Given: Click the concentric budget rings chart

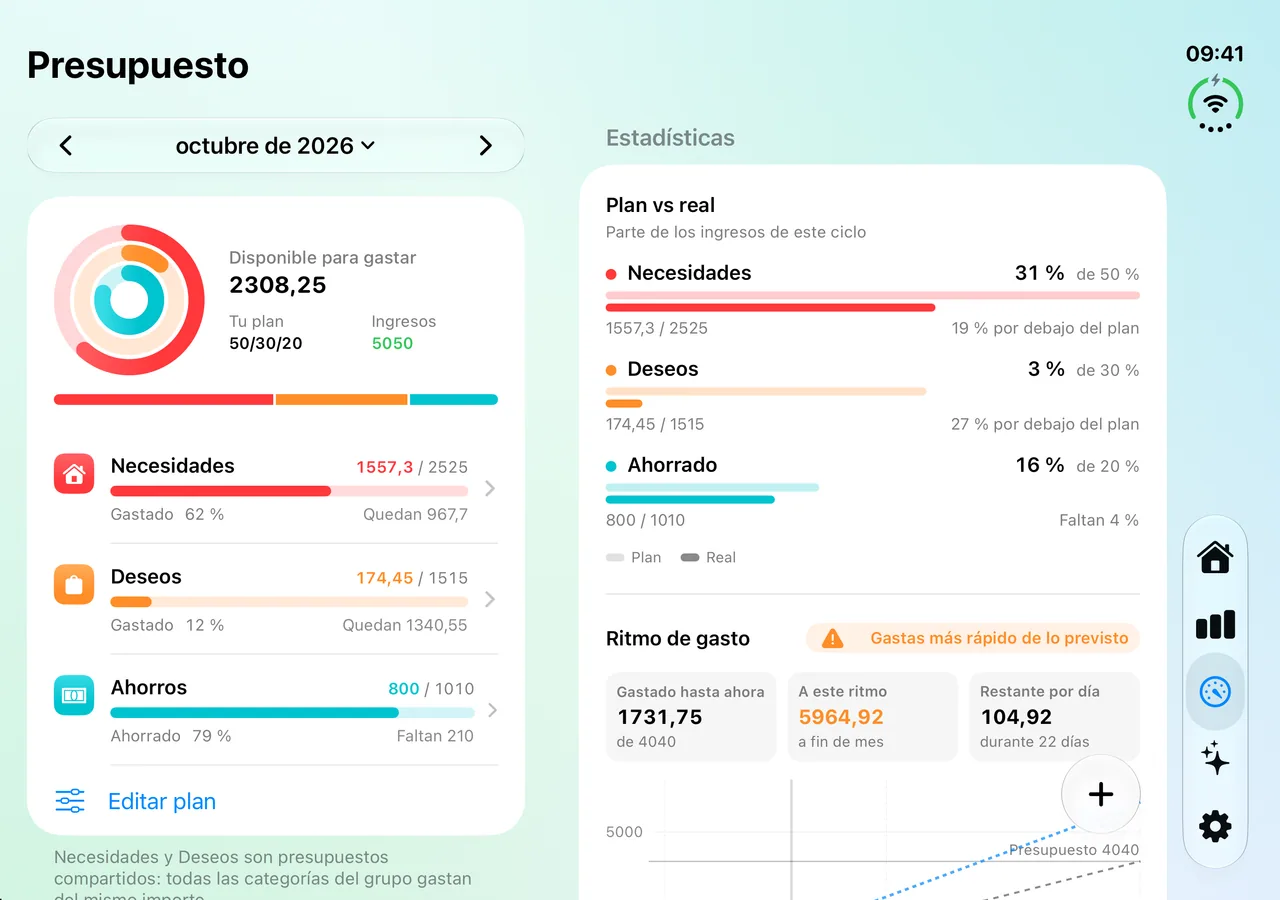Looking at the screenshot, I should pos(129,300).
